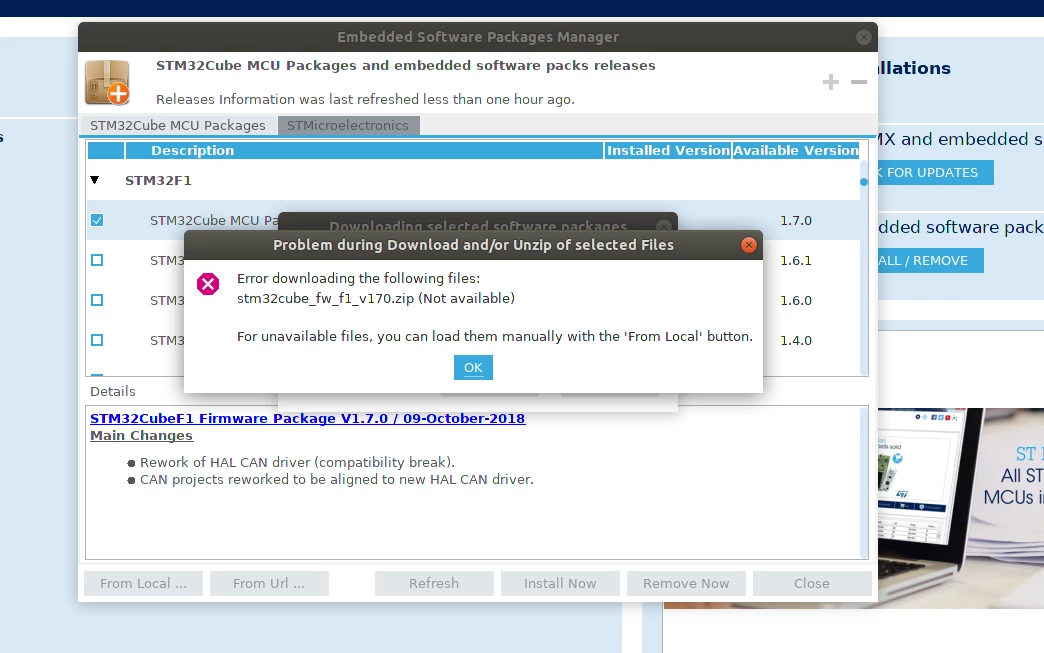Click the red error icon in dialog

click(x=208, y=284)
